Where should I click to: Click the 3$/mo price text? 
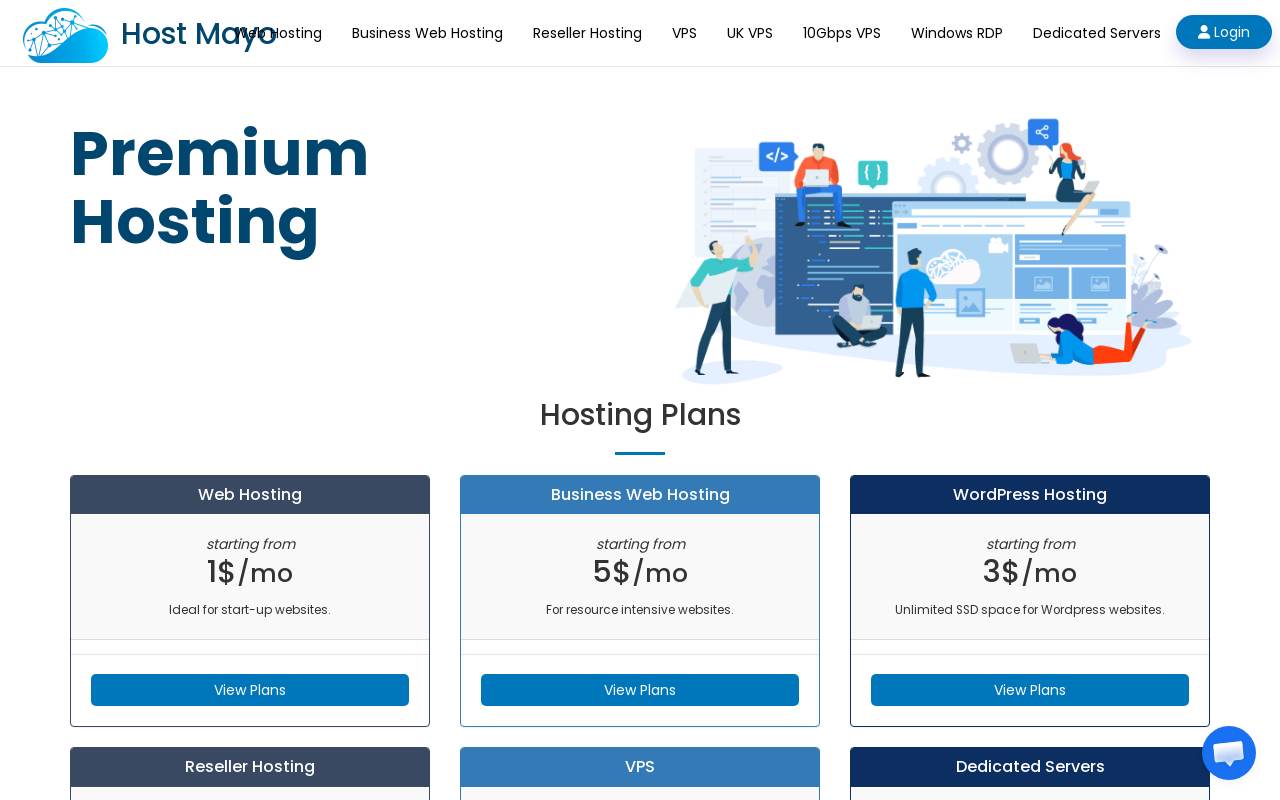[1030, 573]
